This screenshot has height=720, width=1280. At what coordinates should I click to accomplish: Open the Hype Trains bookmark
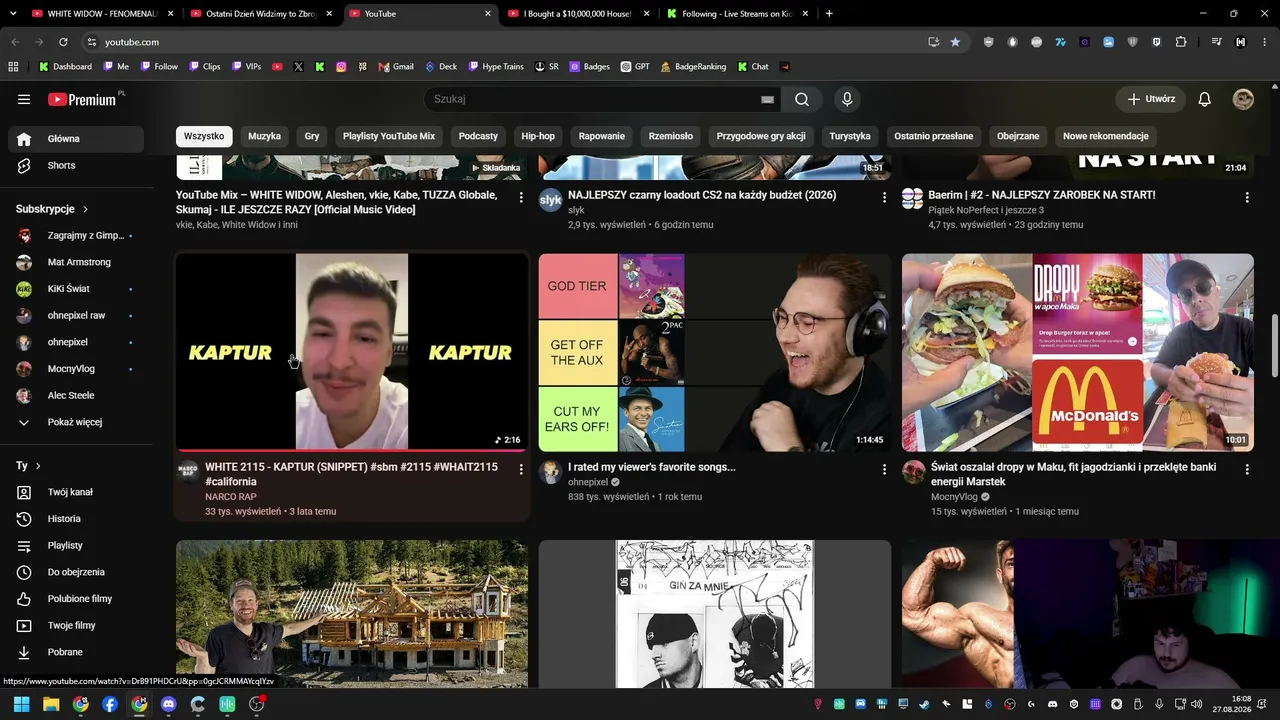pyautogui.click(x=496, y=67)
